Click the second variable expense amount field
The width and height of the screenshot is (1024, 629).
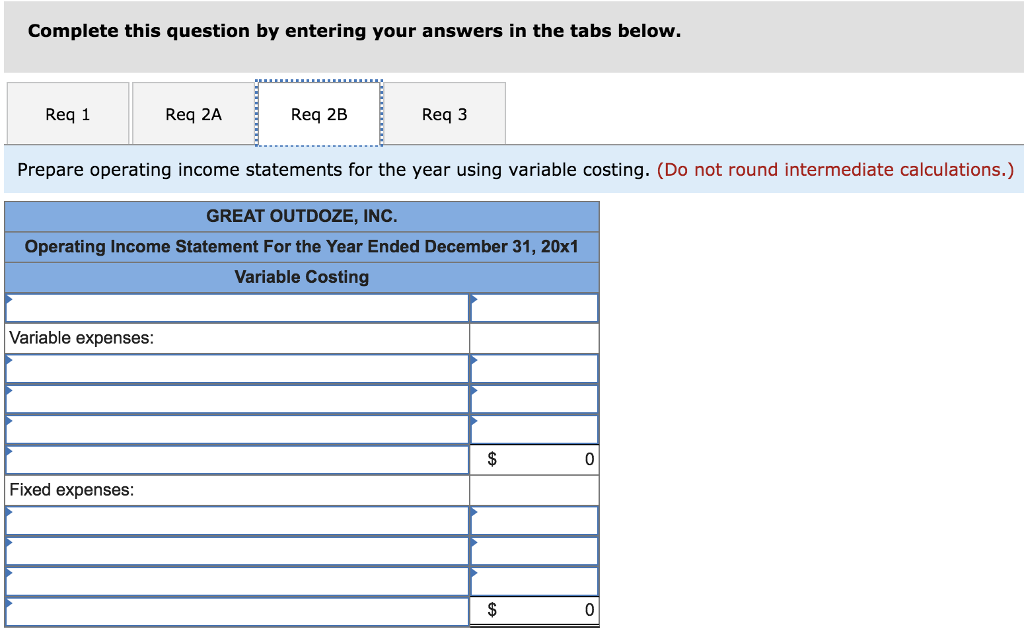533,398
